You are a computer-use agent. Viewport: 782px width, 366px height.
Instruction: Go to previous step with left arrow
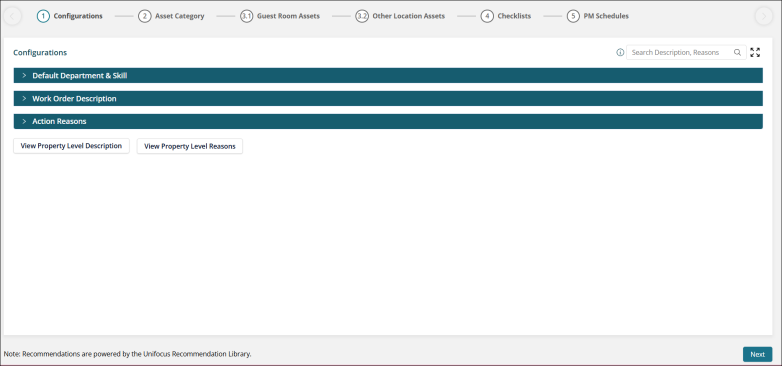tap(12, 16)
